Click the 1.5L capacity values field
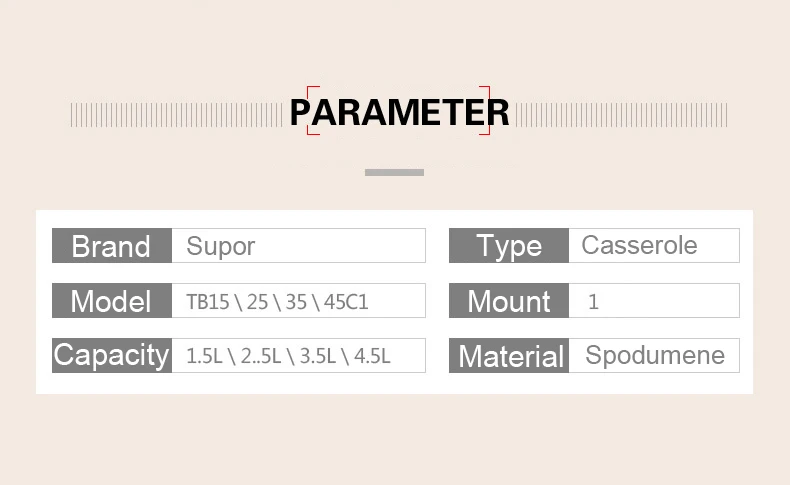Viewport: 790px width, 485px height. [298, 356]
